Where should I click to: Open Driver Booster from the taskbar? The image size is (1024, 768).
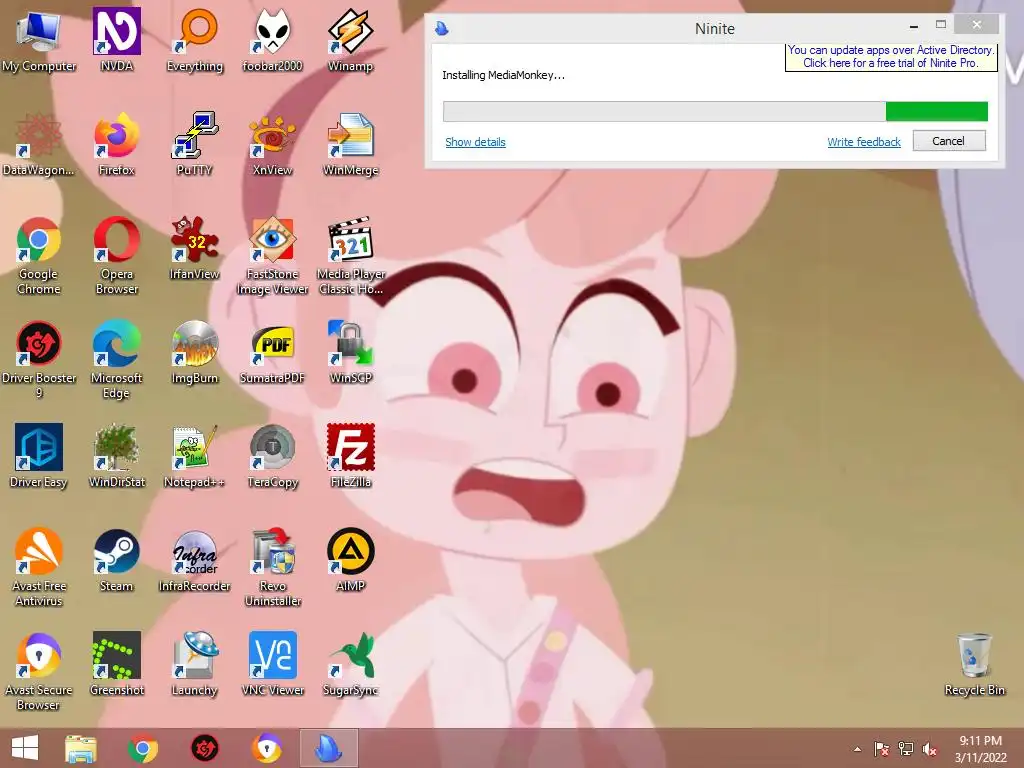coord(204,748)
